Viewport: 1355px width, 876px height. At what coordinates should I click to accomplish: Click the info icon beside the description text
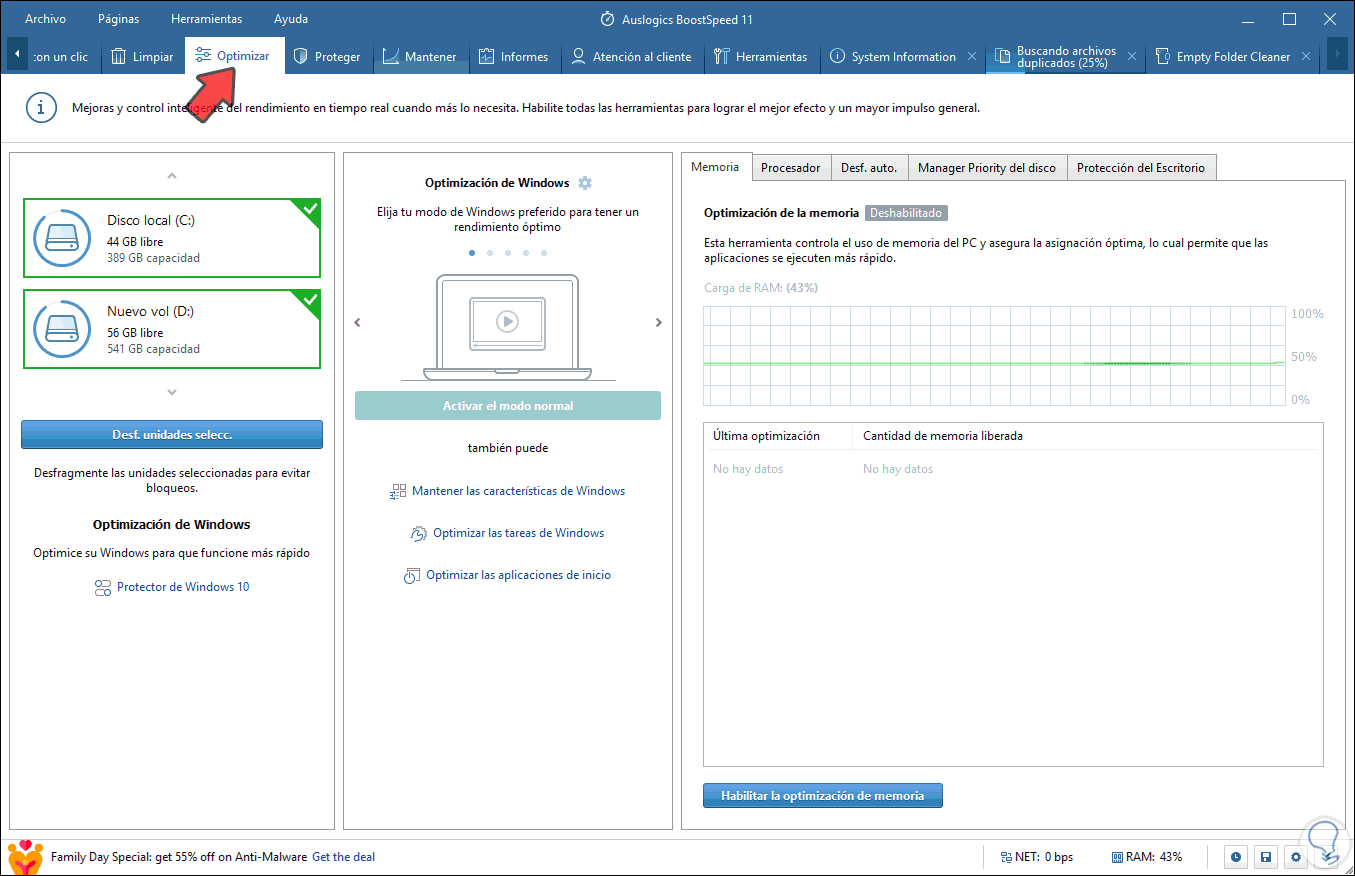(41, 108)
